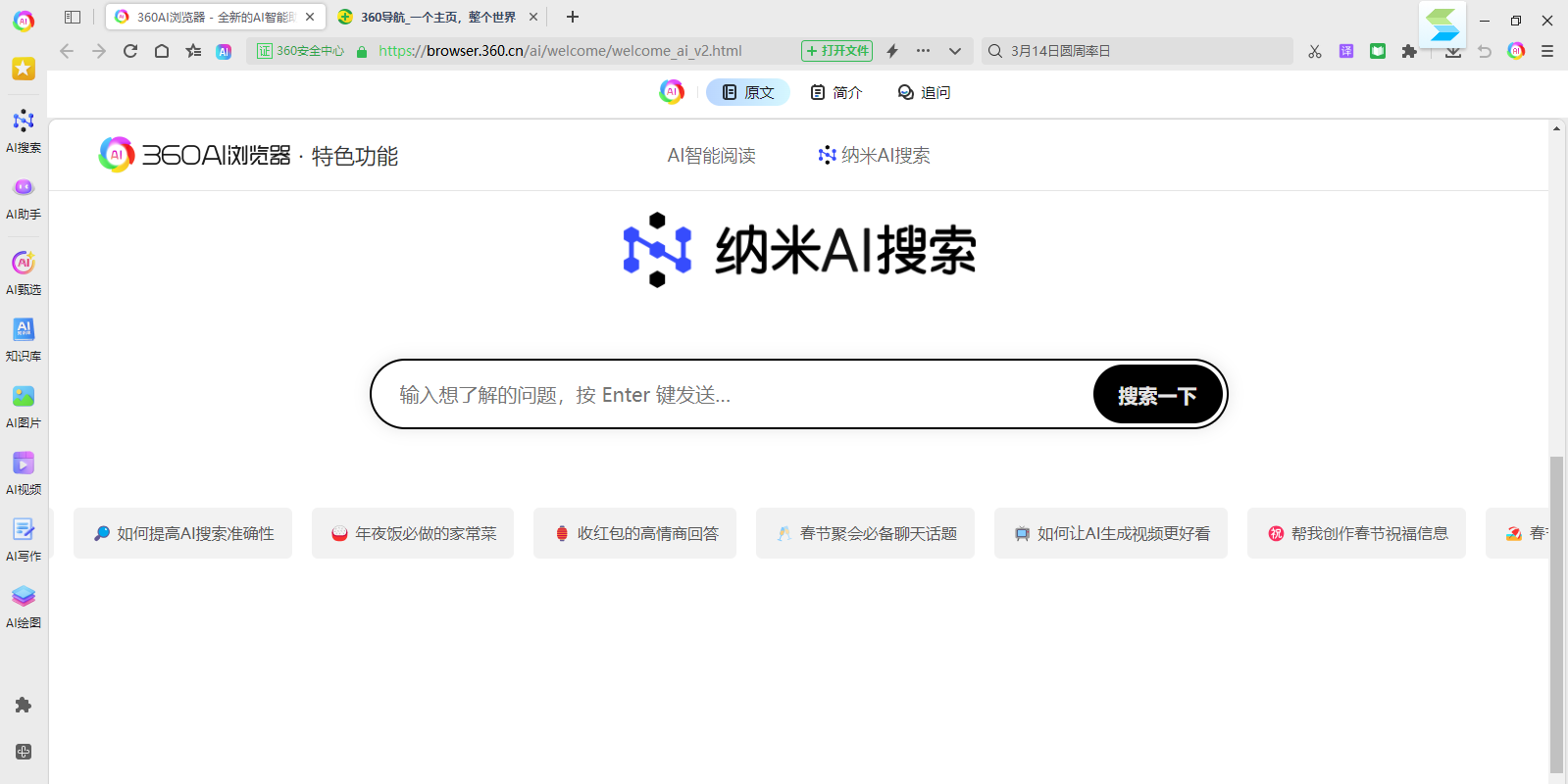This screenshot has width=1568, height=784.
Task: Select suggestion 如何让AI生成视频更好看
Action: pyautogui.click(x=1111, y=533)
